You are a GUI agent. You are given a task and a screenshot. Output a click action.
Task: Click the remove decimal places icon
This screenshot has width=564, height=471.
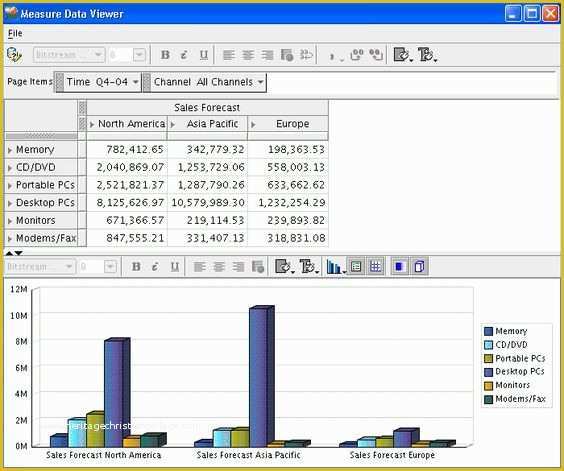[376, 55]
